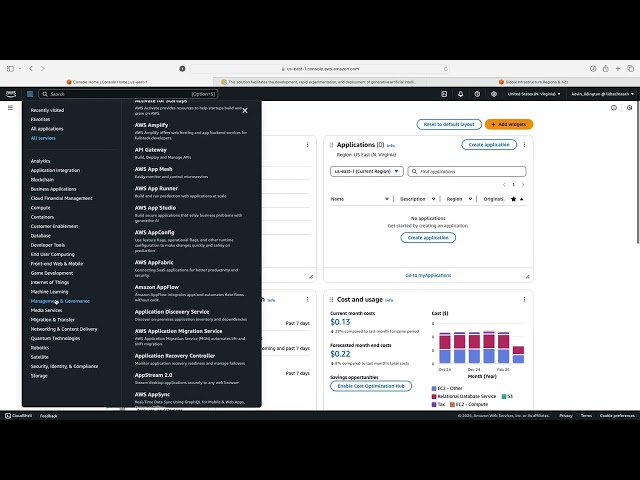This screenshot has height=480, width=640.
Task: Click the Safari share icon
Action: pyautogui.click(x=606, y=69)
